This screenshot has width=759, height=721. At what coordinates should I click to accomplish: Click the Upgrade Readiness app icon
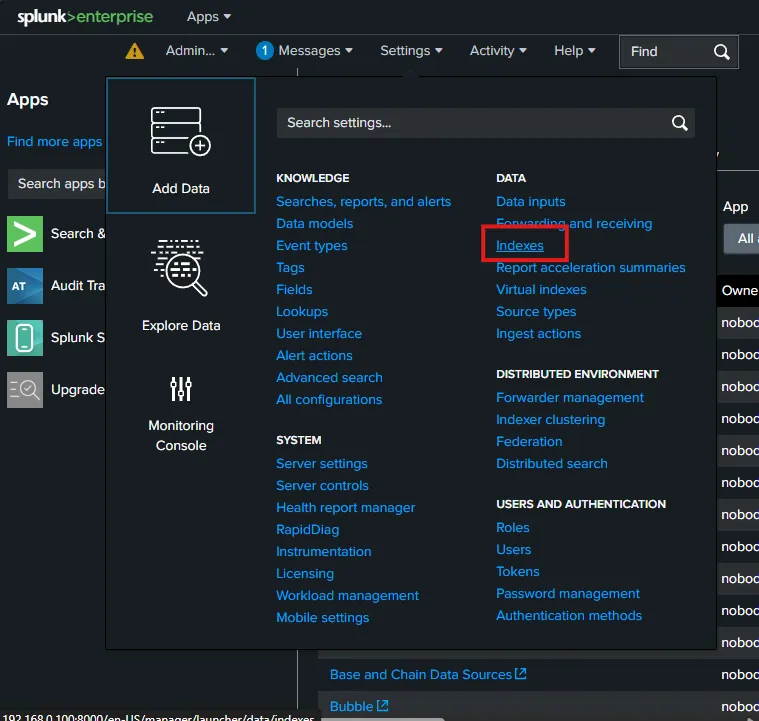[x=25, y=390]
